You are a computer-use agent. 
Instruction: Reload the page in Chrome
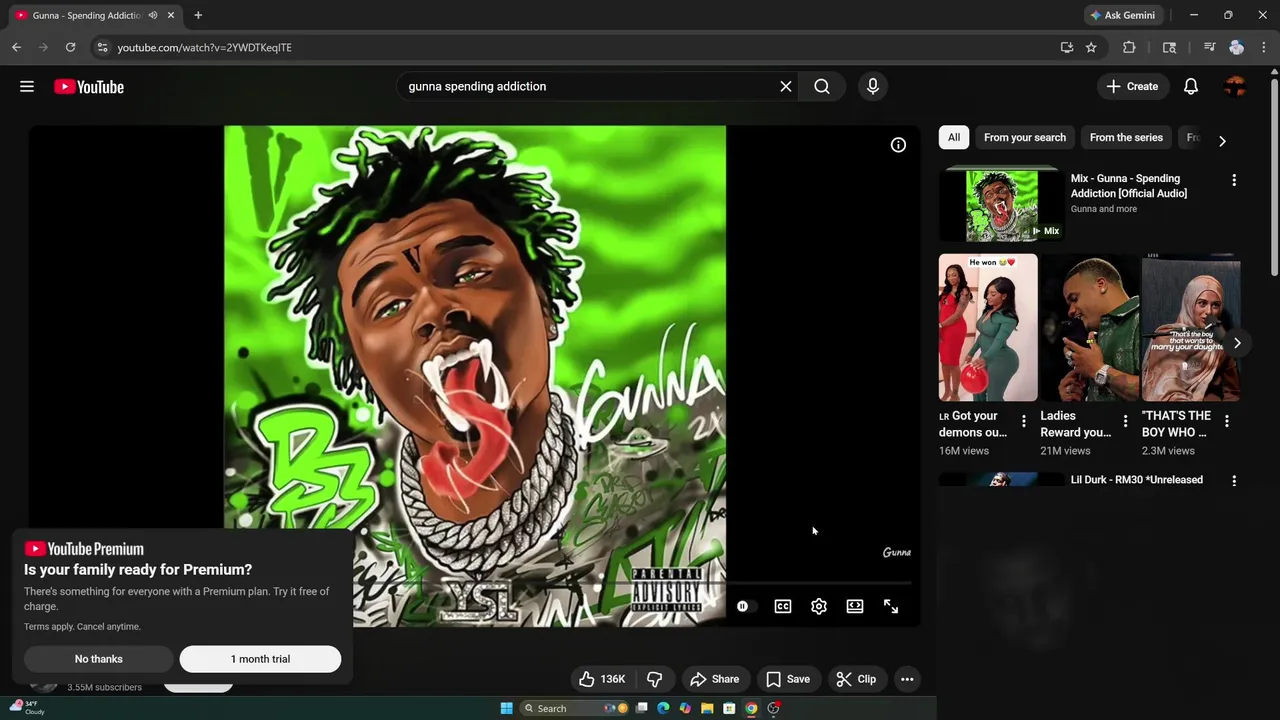coord(70,47)
